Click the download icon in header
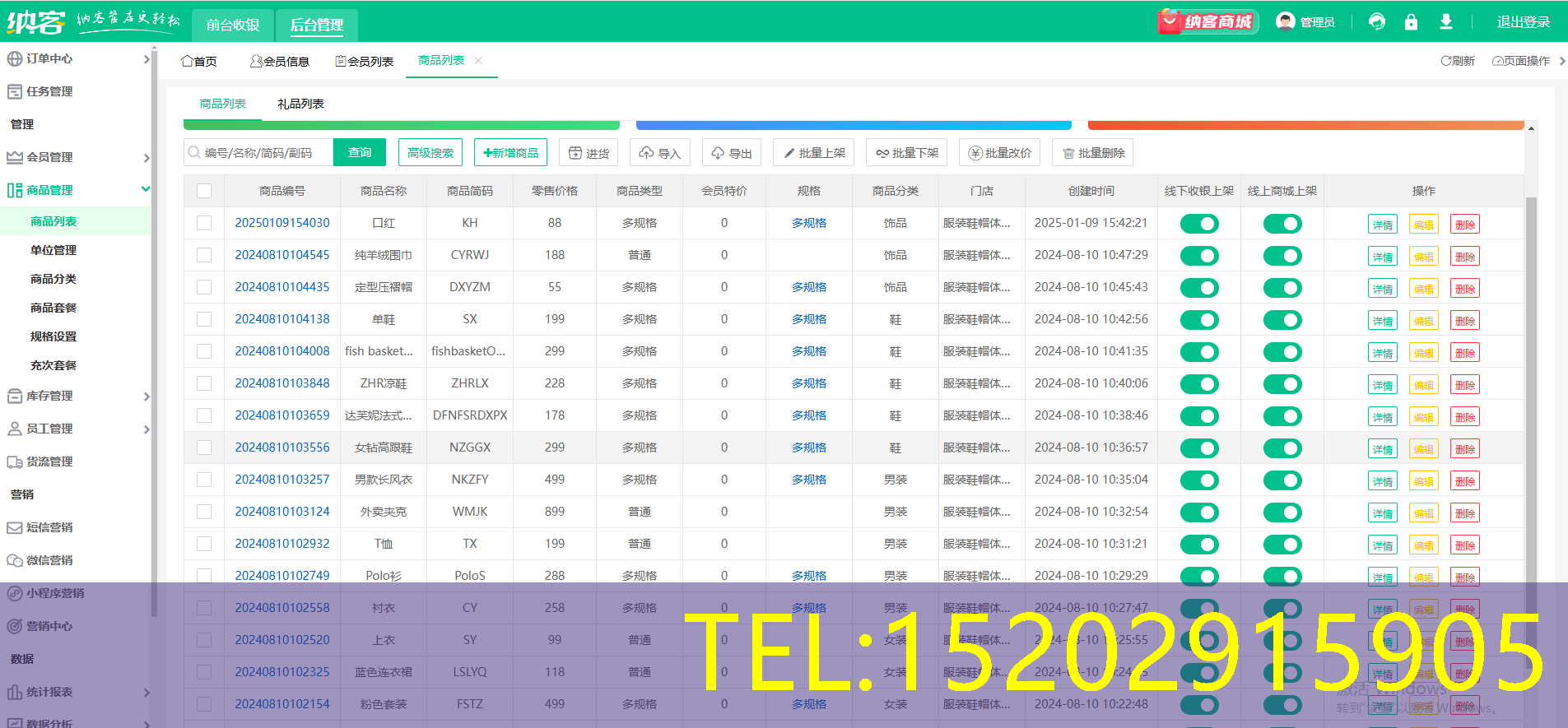1568x728 pixels. [x=1446, y=22]
